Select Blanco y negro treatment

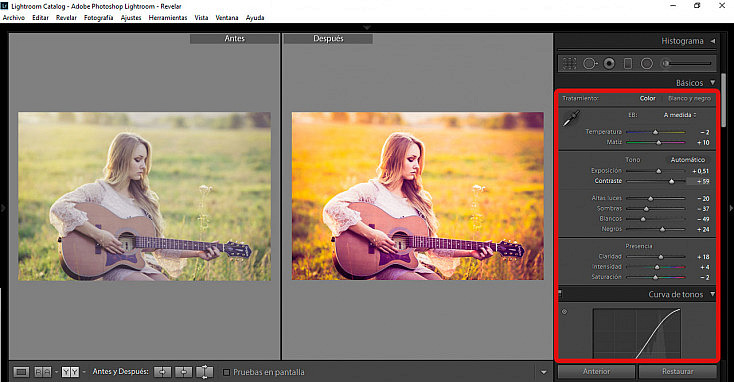(x=689, y=98)
